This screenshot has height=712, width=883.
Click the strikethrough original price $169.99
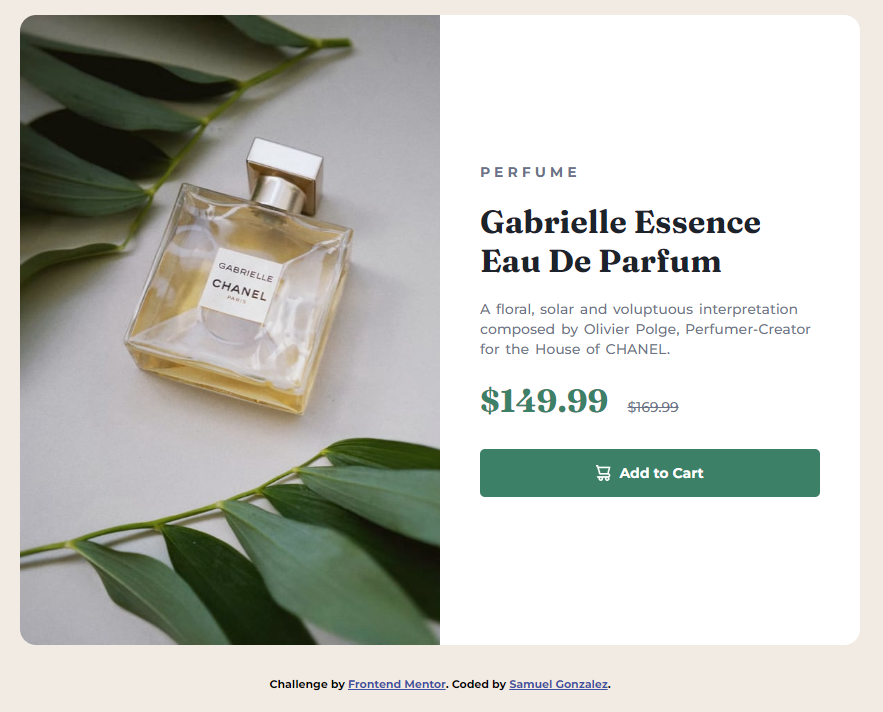point(653,407)
